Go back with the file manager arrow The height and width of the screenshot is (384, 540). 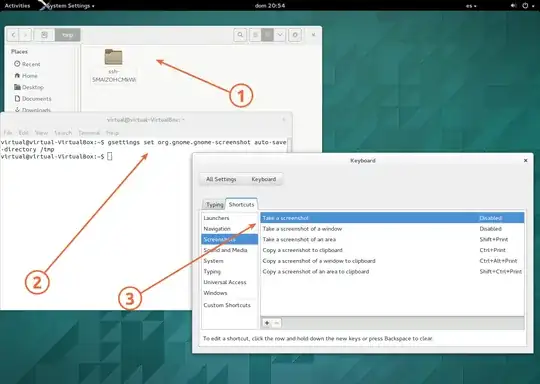13,35
